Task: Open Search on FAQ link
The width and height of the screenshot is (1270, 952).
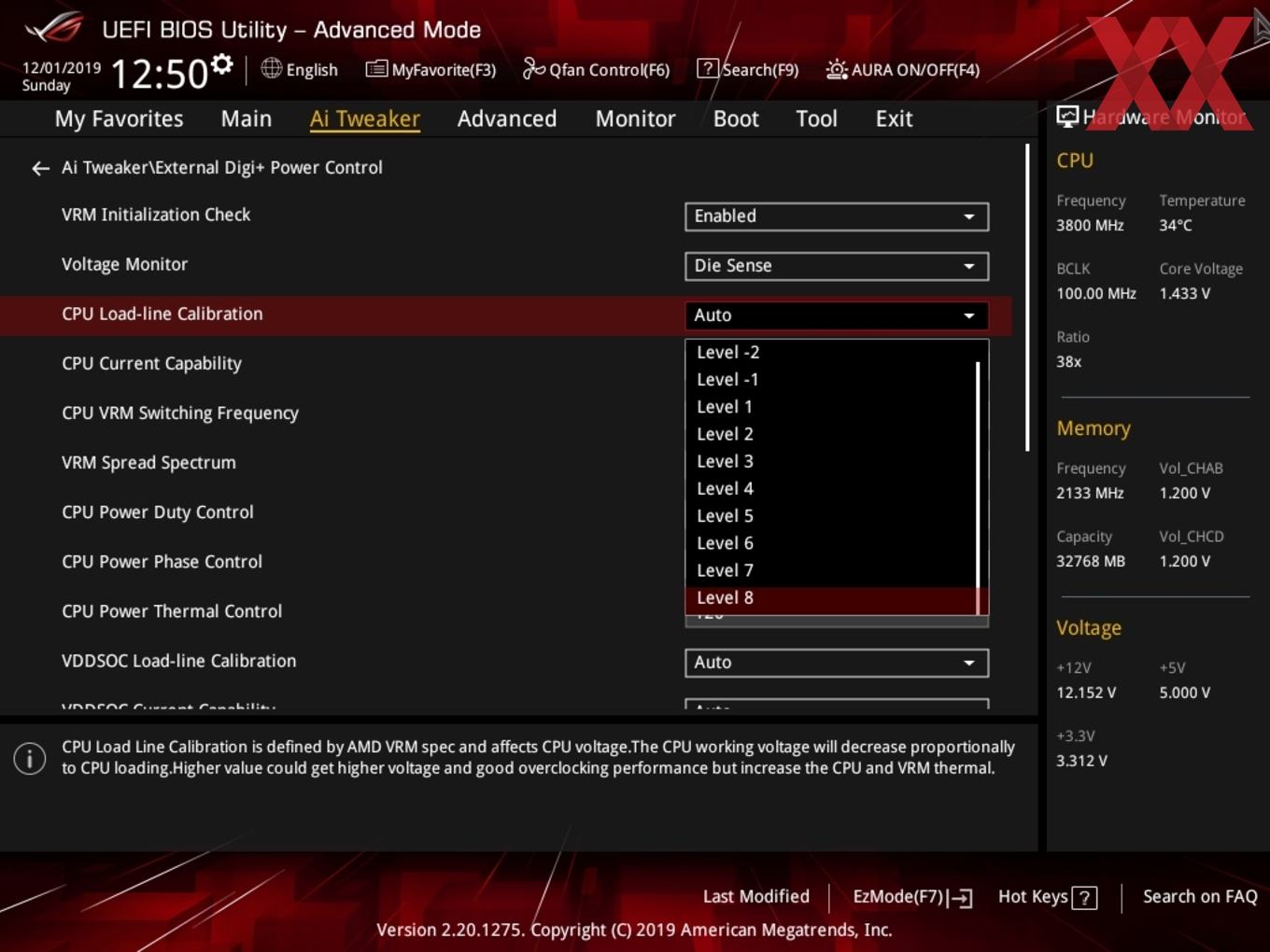Action: pos(1200,897)
